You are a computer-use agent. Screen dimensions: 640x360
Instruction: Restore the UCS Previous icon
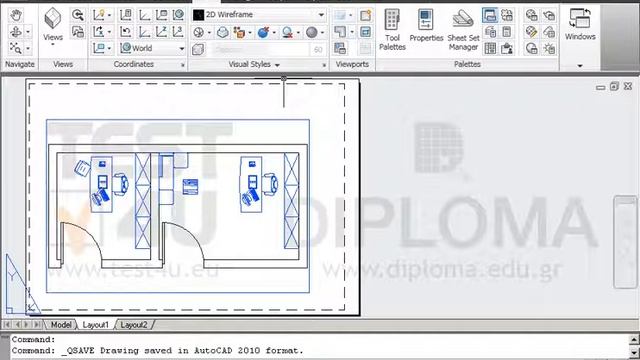click(126, 31)
